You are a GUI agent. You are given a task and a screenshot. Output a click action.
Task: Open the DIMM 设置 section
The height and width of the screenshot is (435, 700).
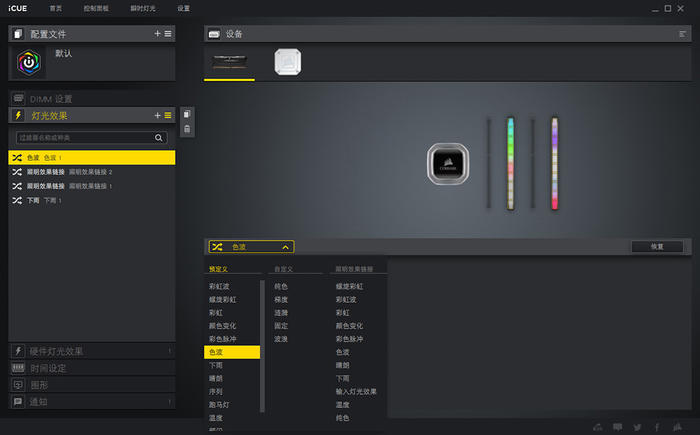click(92, 99)
